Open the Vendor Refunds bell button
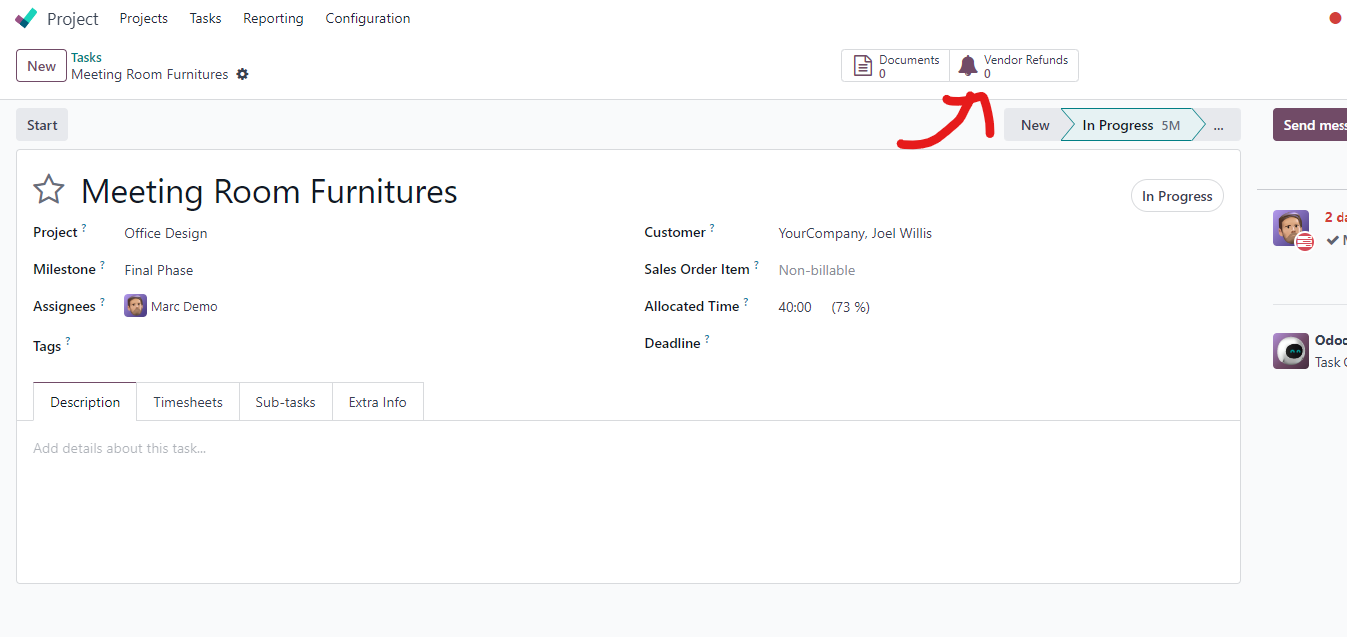The image size is (1347, 637). pyautogui.click(x=1014, y=66)
